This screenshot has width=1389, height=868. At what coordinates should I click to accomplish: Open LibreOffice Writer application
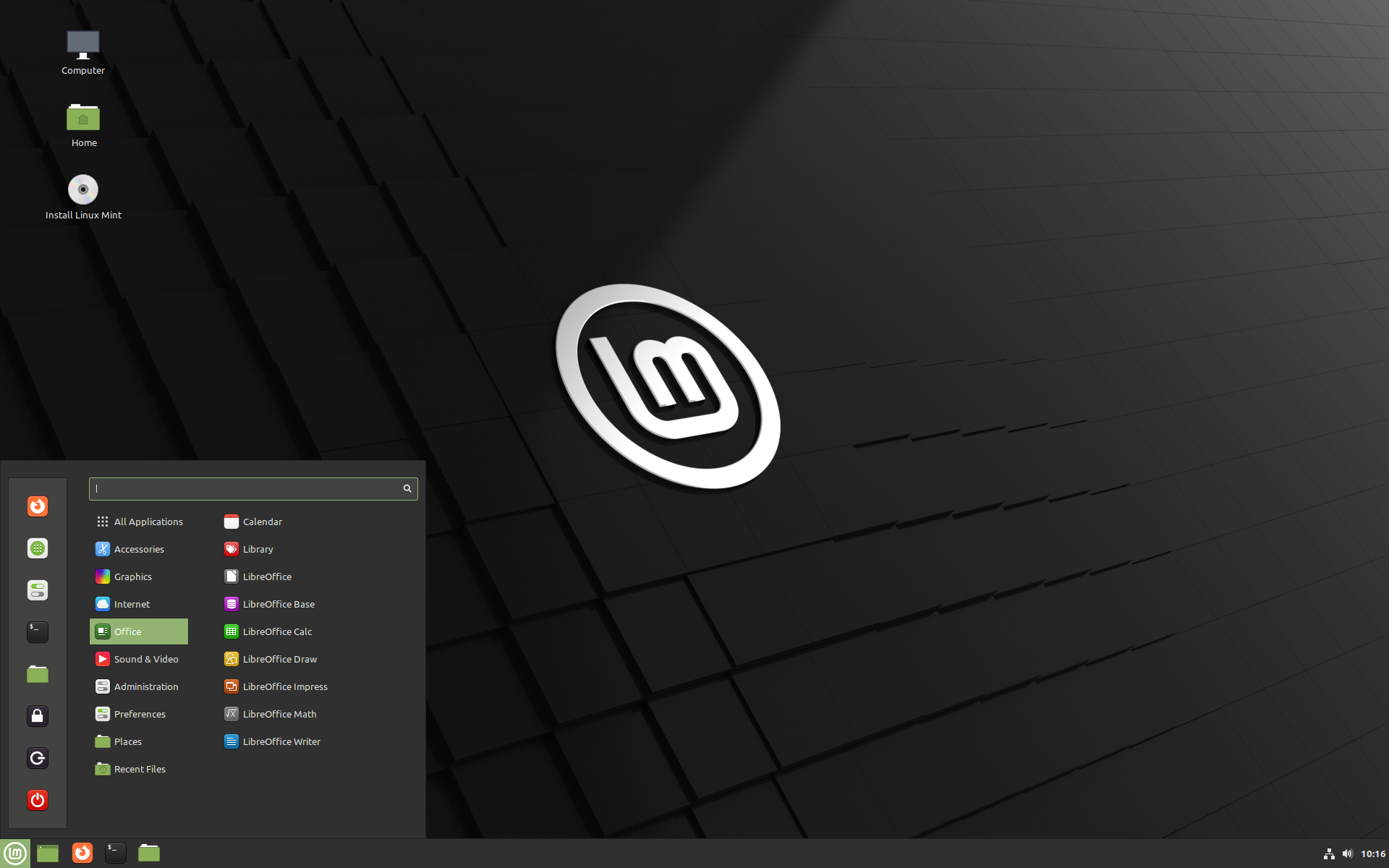[x=282, y=741]
